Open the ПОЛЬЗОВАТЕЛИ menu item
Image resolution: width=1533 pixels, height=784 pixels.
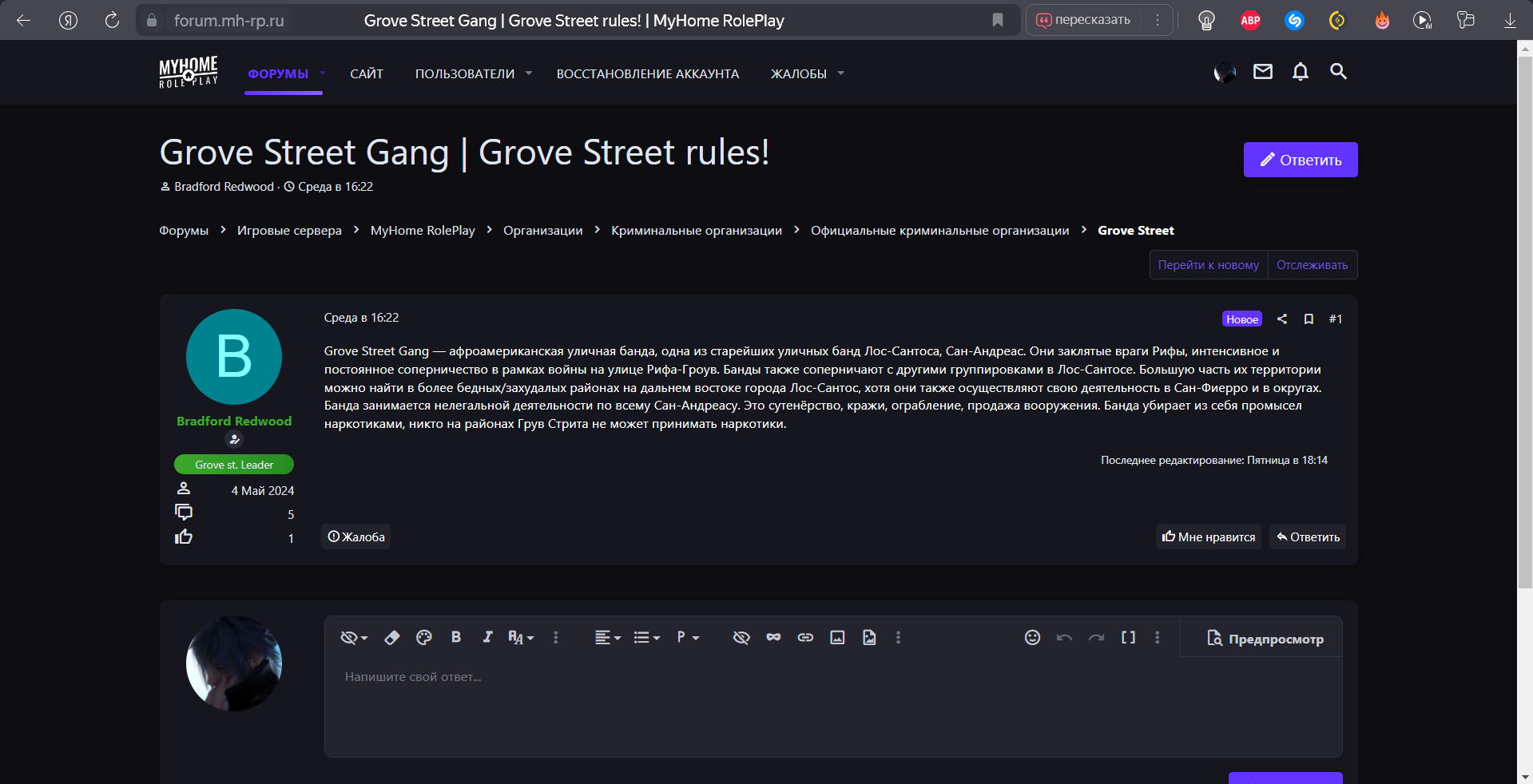(x=465, y=73)
